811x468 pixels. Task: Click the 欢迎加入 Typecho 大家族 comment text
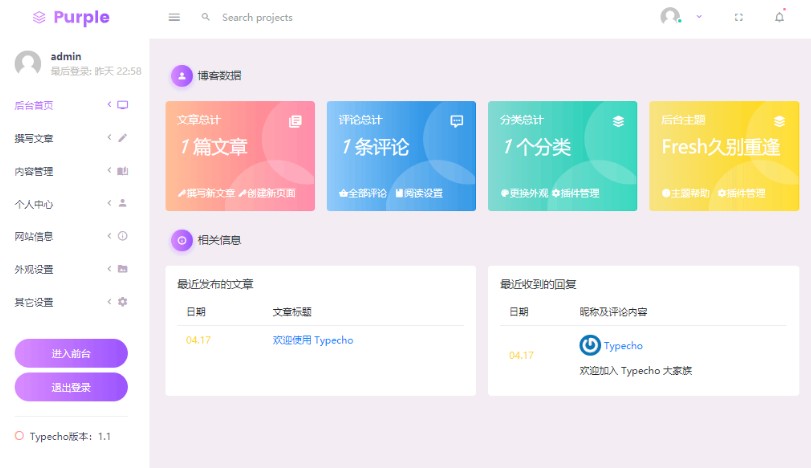[636, 371]
